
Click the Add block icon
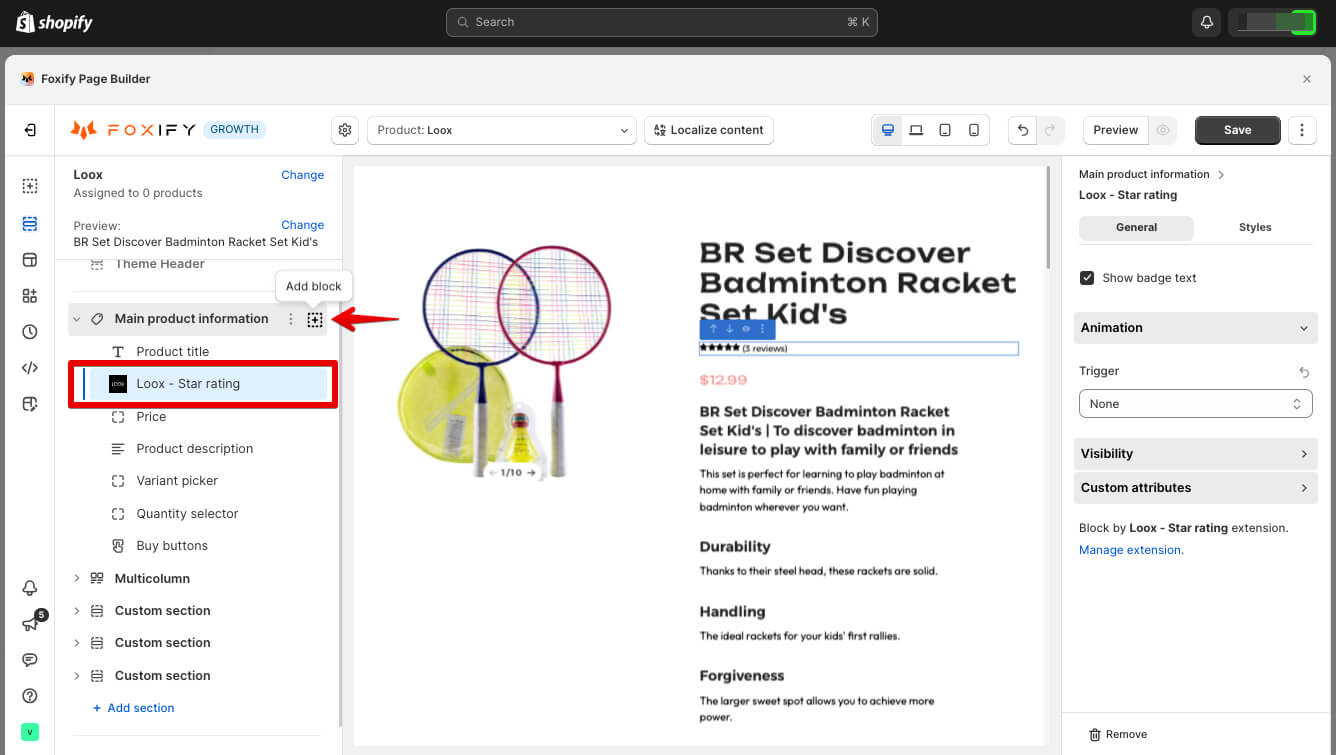coord(315,319)
